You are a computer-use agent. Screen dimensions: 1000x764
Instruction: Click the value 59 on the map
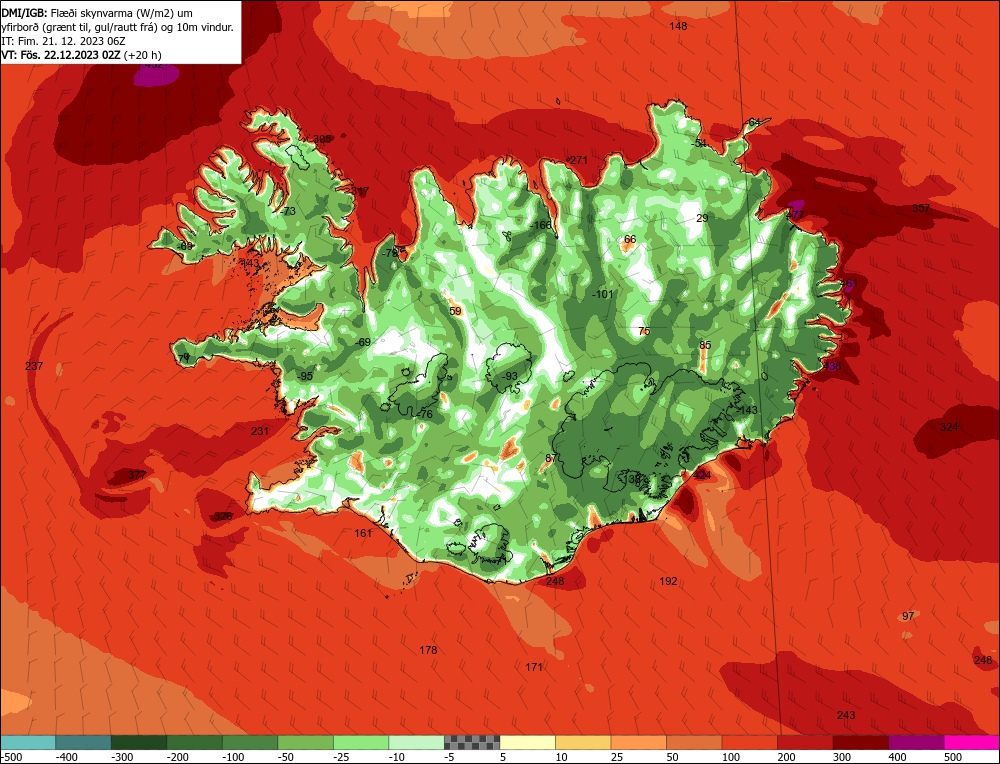pyautogui.click(x=455, y=311)
